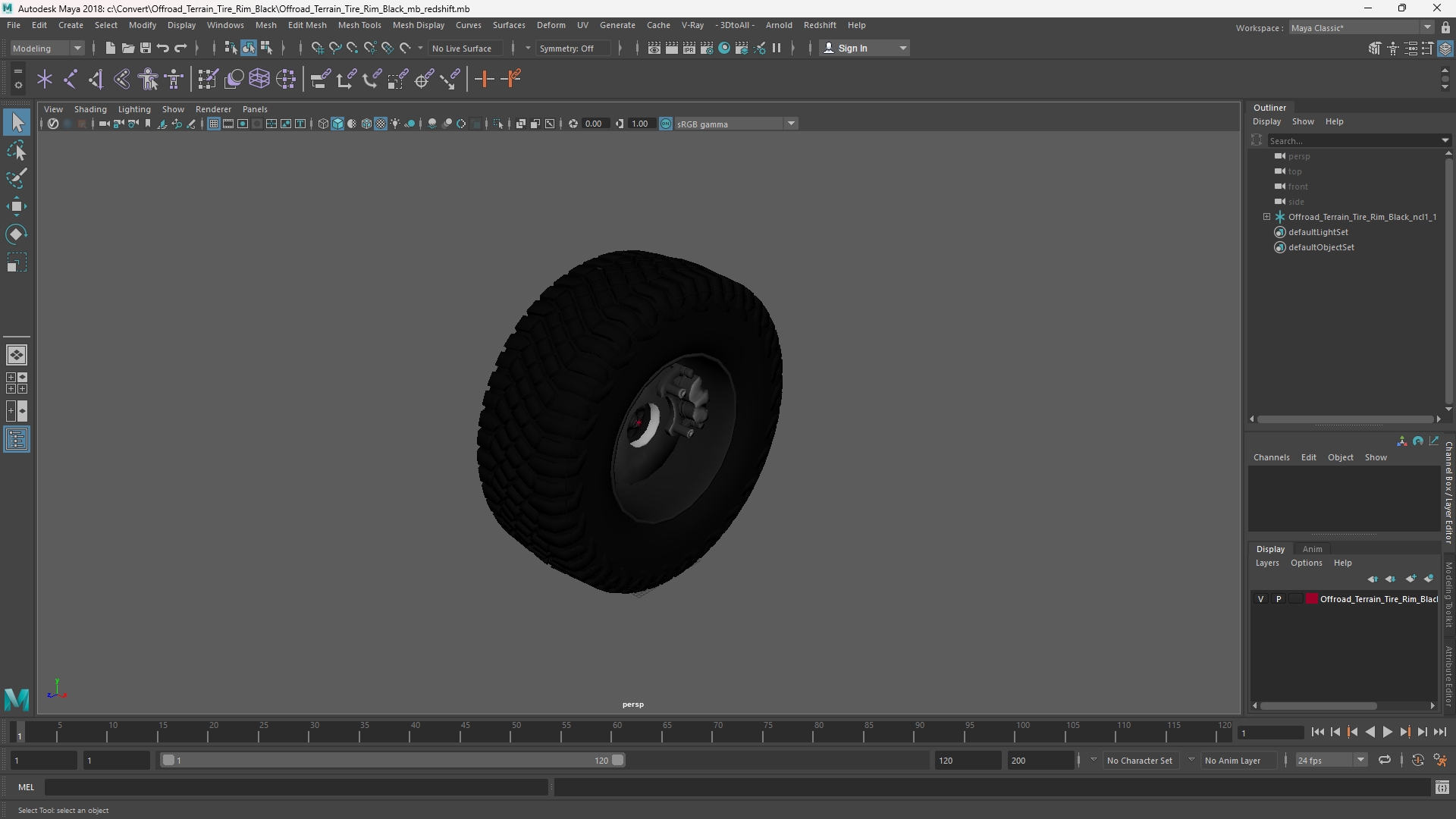
Task: Click the Render Current Frame icon
Action: tap(671, 48)
